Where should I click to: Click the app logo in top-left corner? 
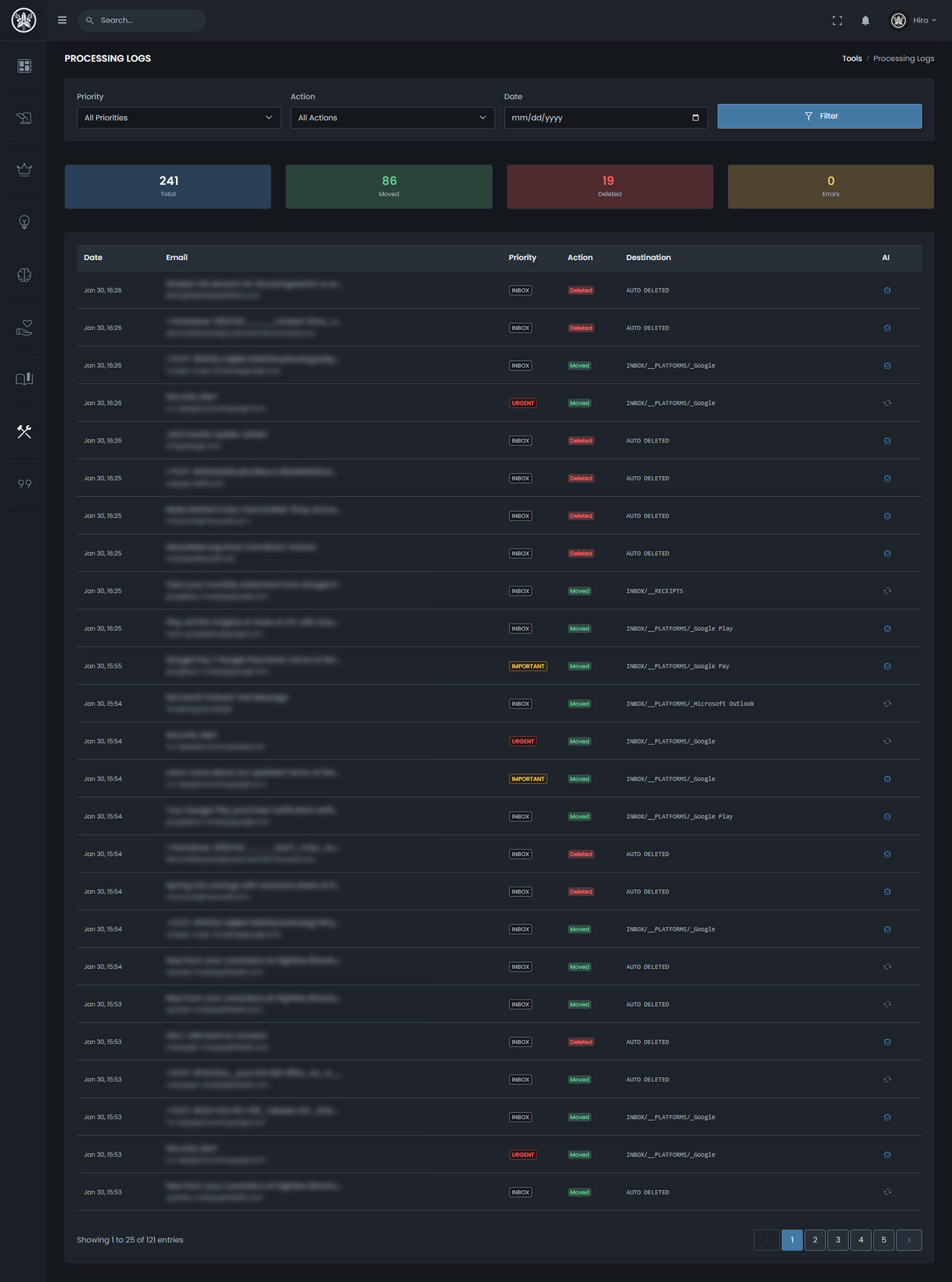(24, 20)
